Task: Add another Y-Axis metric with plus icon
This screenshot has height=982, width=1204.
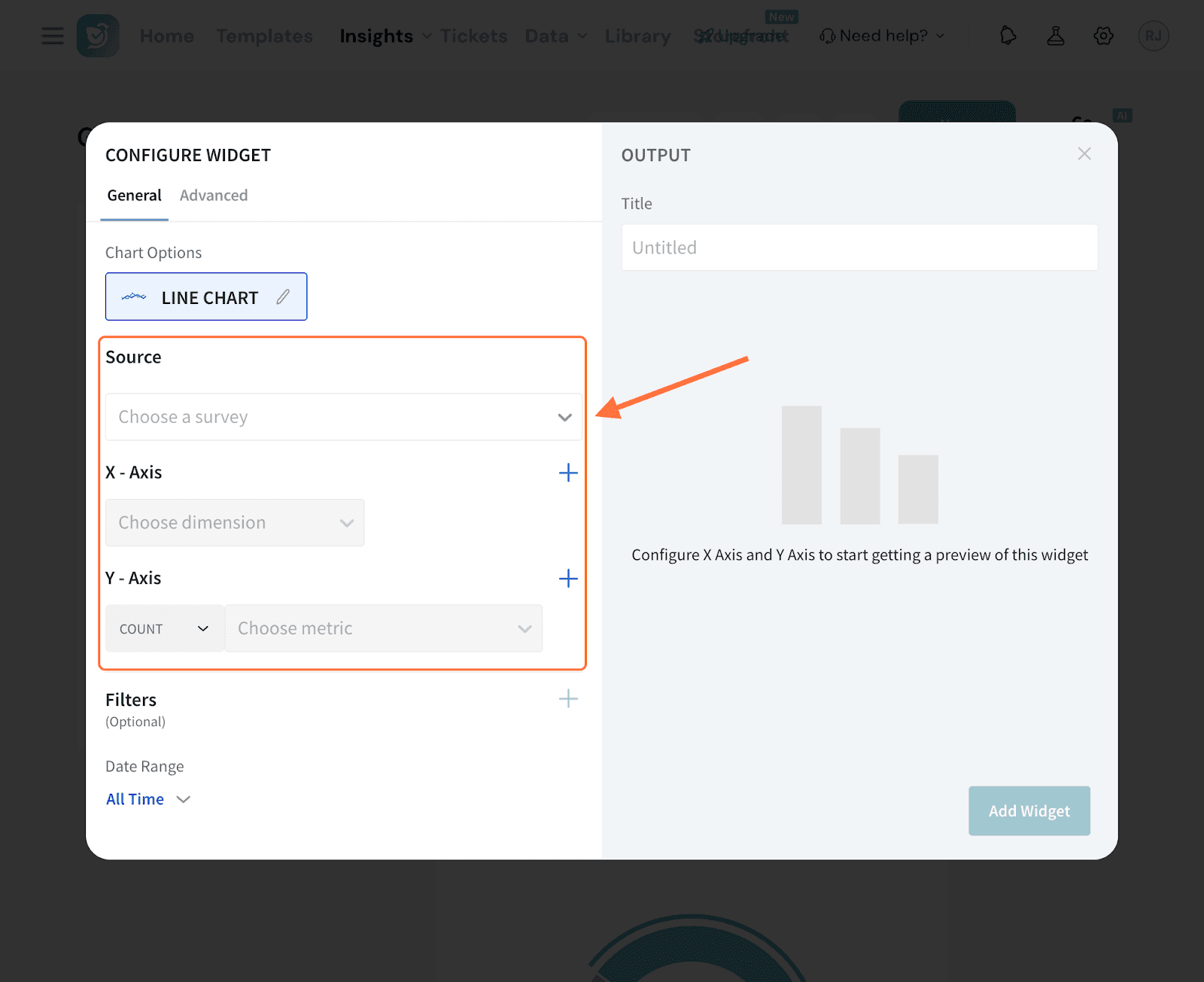Action: tap(568, 579)
